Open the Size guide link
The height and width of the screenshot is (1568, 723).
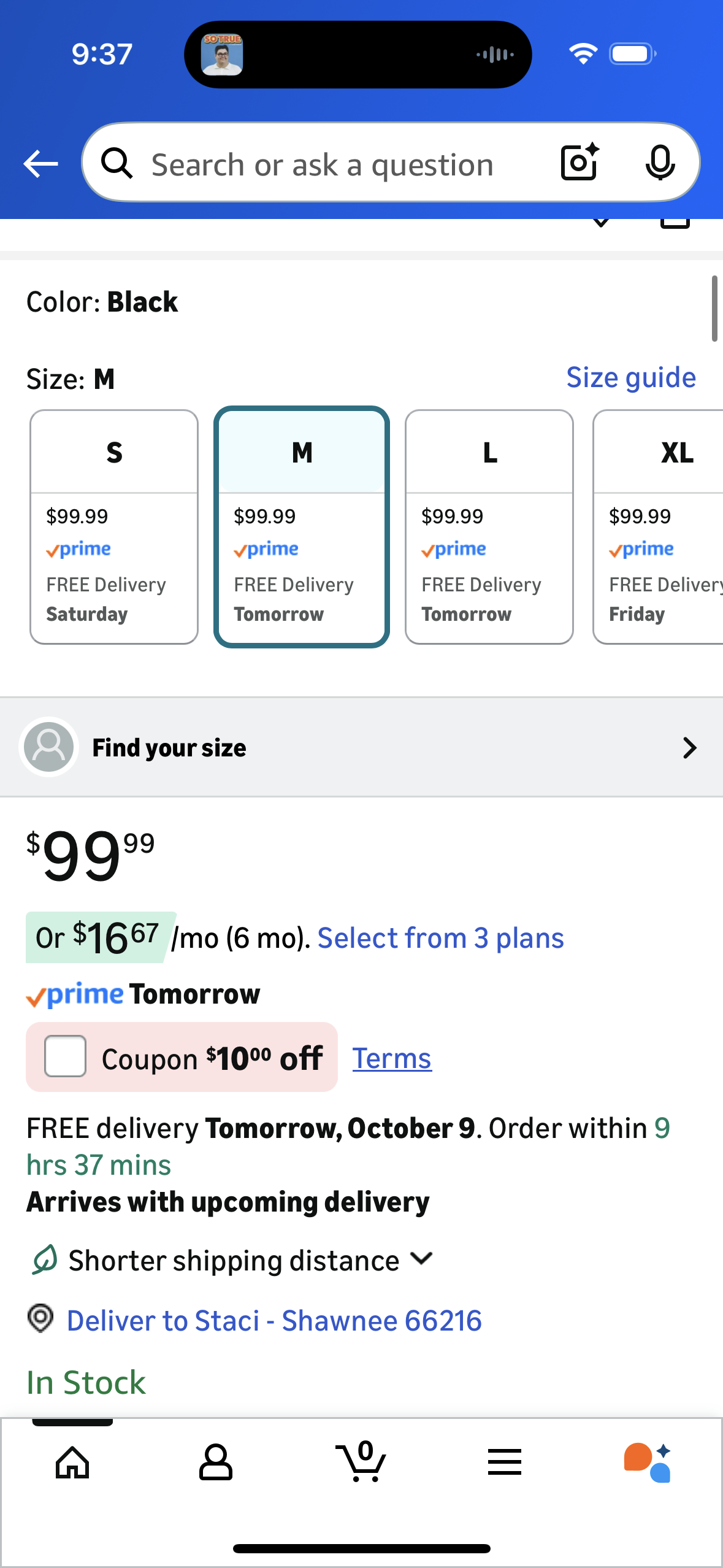(631, 377)
